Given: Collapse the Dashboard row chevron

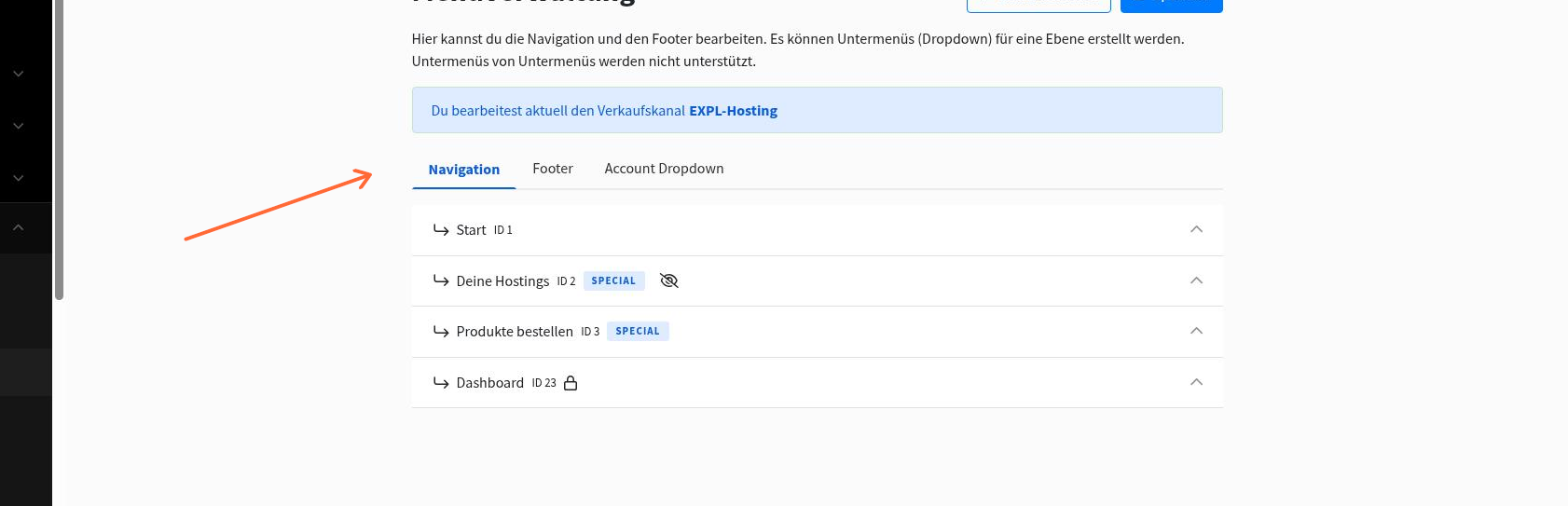Looking at the screenshot, I should click(x=1196, y=382).
